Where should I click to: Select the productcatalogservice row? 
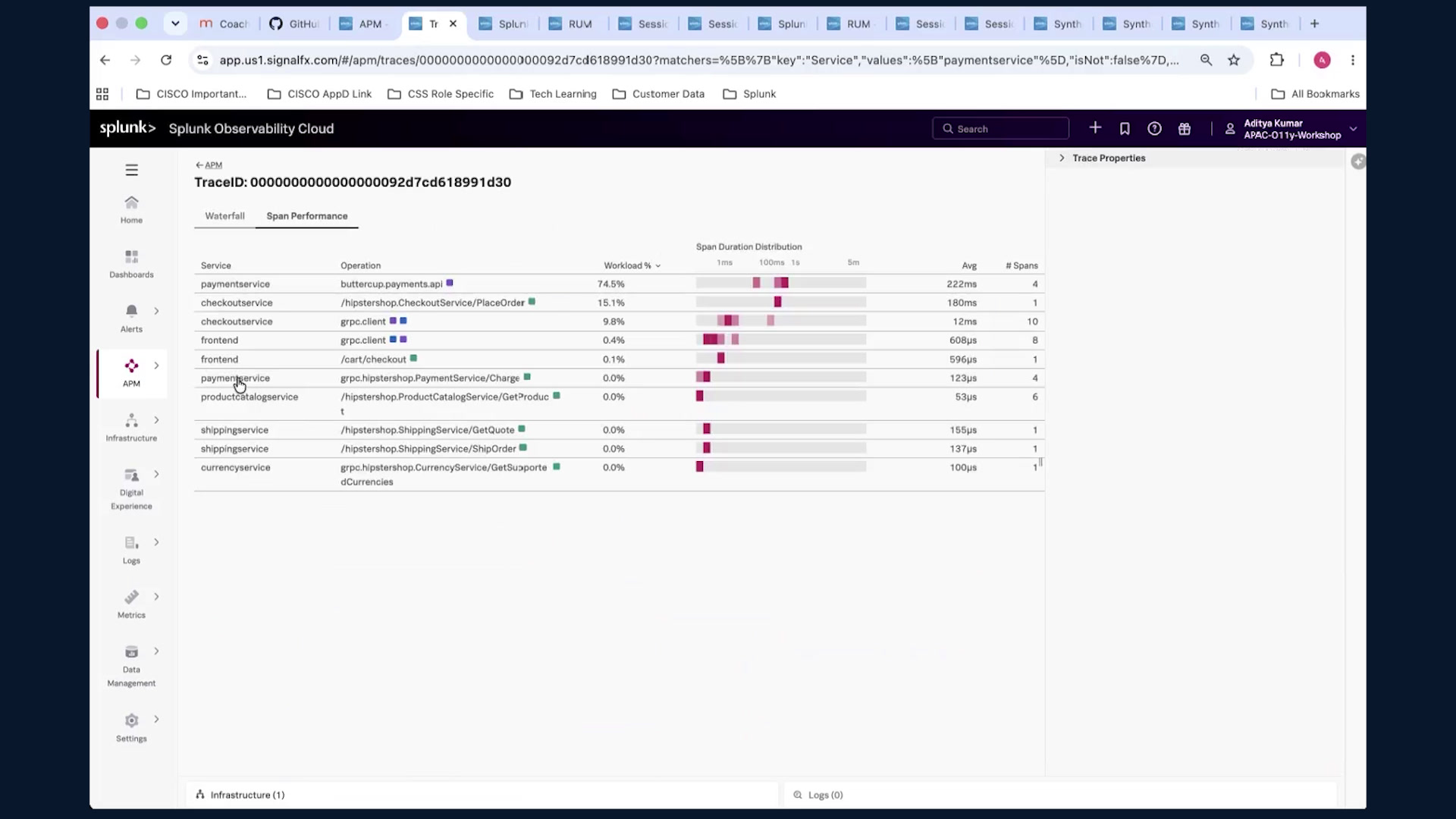click(619, 403)
